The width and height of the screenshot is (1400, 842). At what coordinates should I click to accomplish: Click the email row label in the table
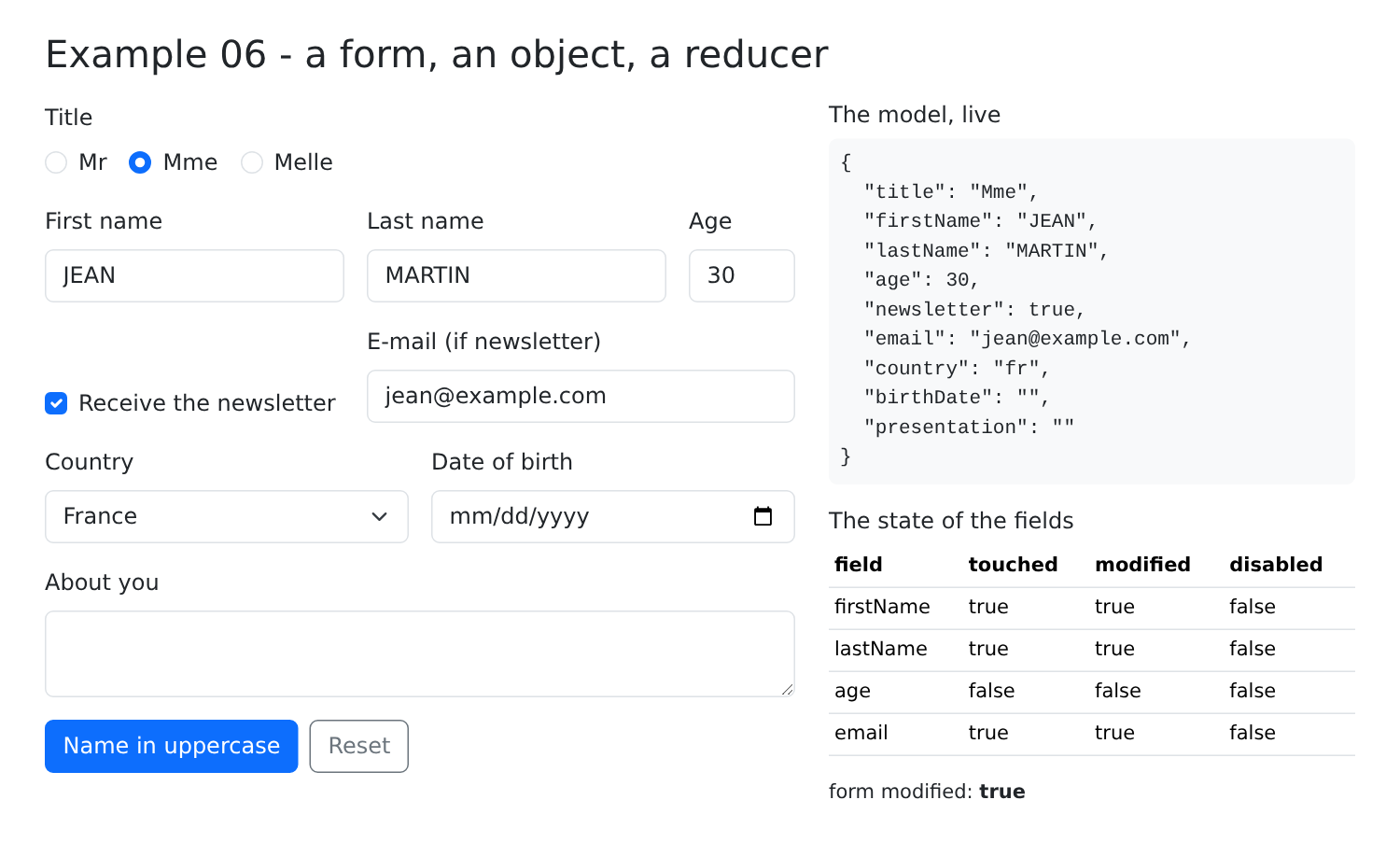click(861, 733)
